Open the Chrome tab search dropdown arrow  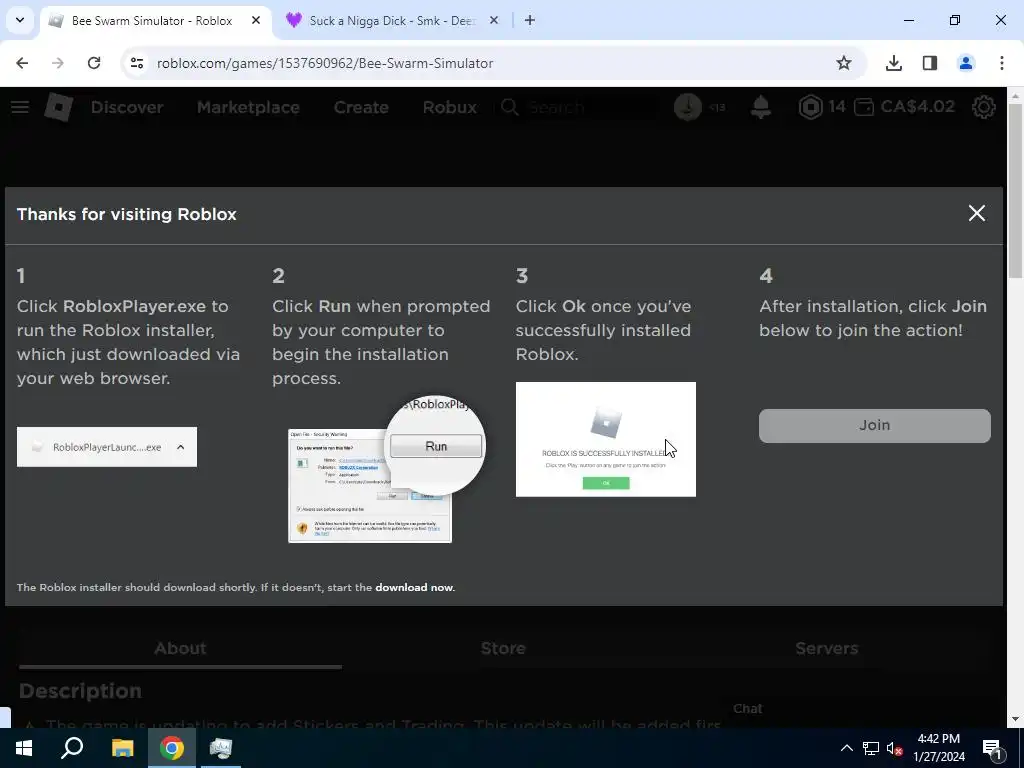click(x=20, y=20)
